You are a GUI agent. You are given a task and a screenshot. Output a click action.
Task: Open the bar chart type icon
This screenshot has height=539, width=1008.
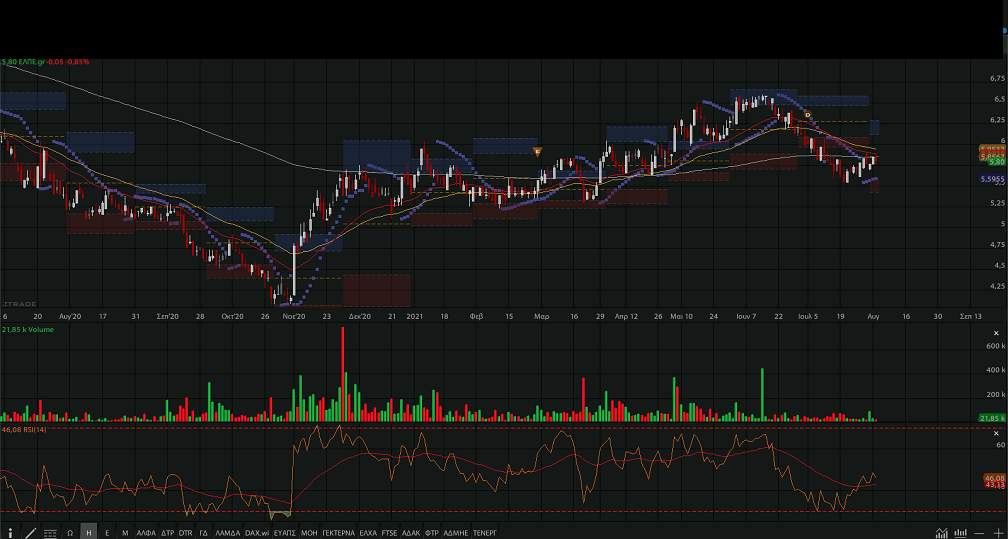tap(960, 533)
